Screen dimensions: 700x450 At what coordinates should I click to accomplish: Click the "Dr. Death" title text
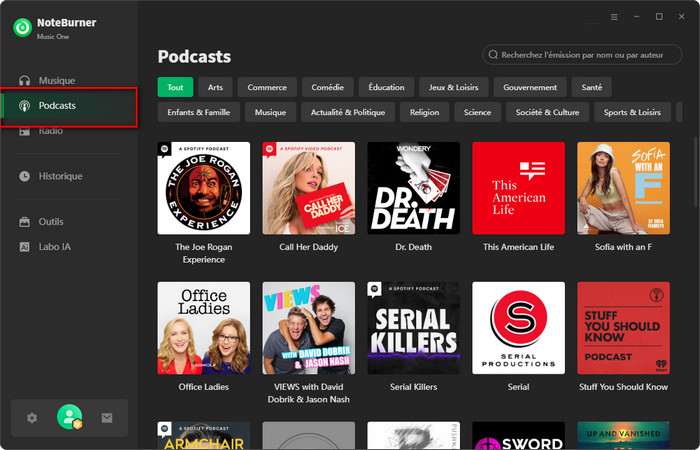tap(413, 247)
